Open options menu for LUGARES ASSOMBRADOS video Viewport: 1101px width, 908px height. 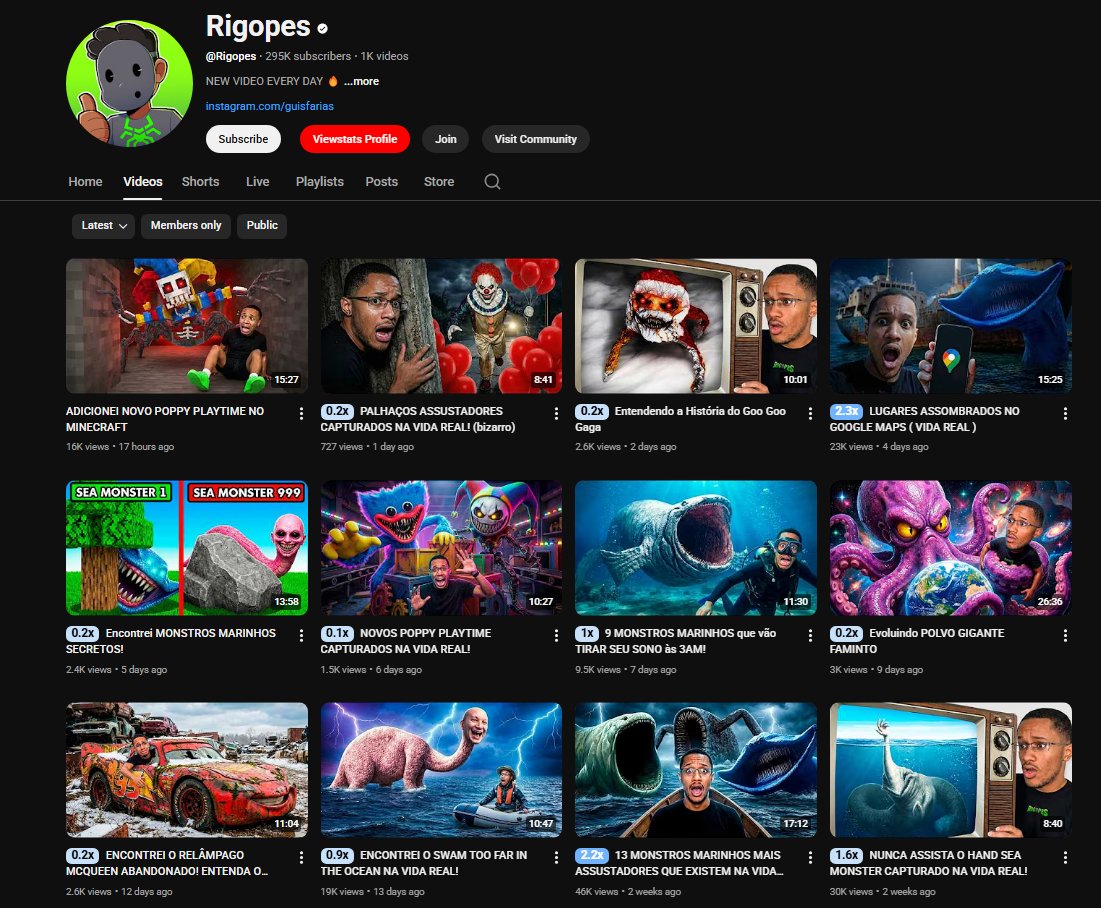coord(1065,414)
